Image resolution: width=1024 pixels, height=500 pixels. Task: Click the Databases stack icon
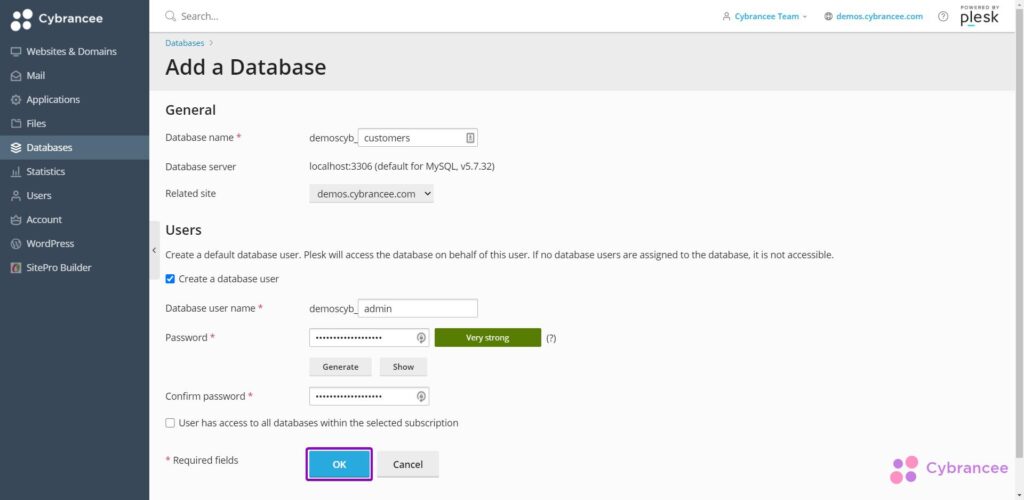[x=16, y=148]
